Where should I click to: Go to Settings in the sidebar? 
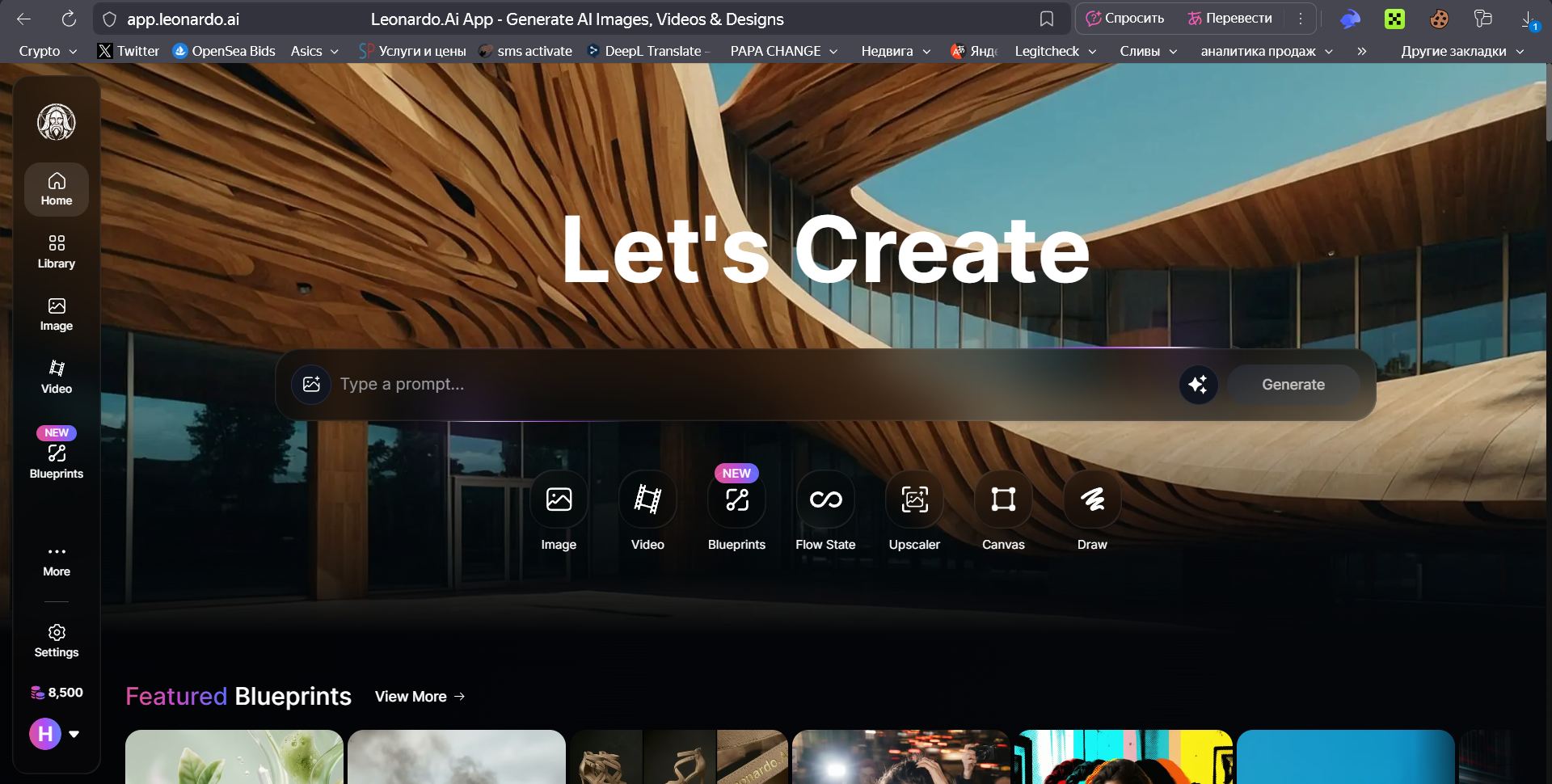click(57, 641)
